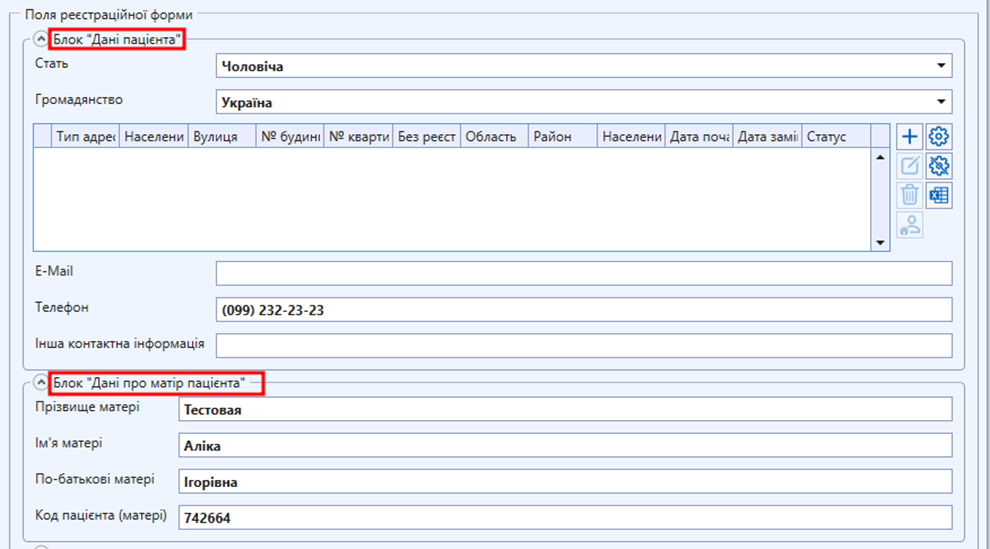Add a new address row with plus icon
The width and height of the screenshot is (990, 549).
coord(909,136)
